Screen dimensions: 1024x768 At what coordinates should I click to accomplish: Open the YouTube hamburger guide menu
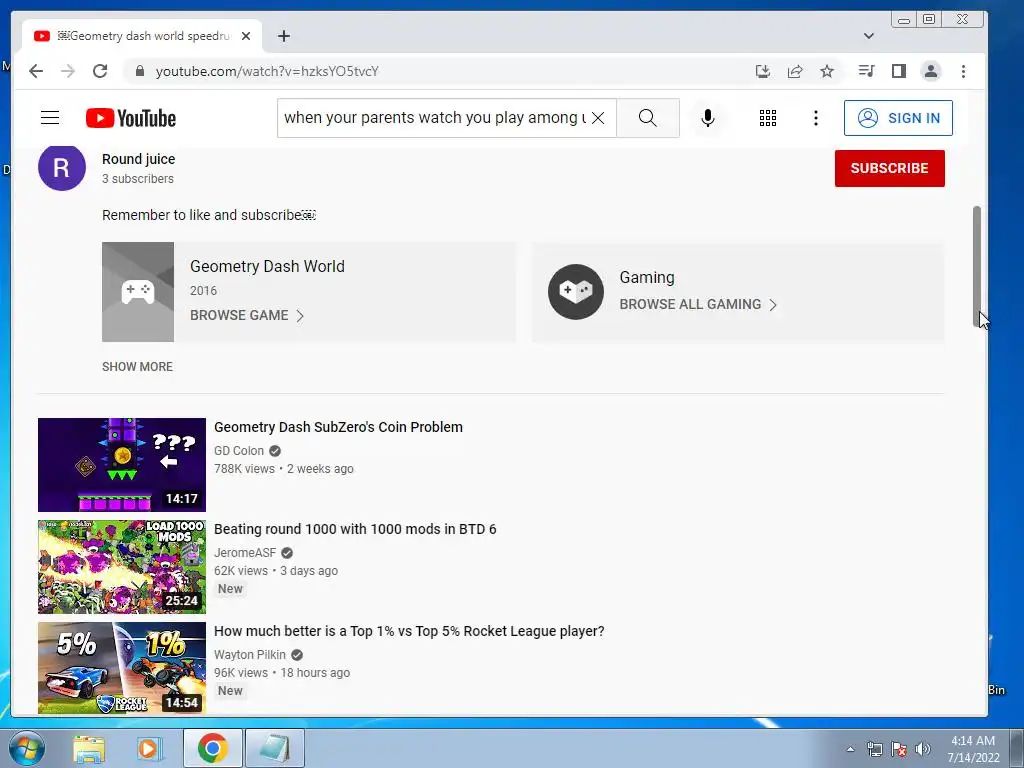click(x=50, y=118)
